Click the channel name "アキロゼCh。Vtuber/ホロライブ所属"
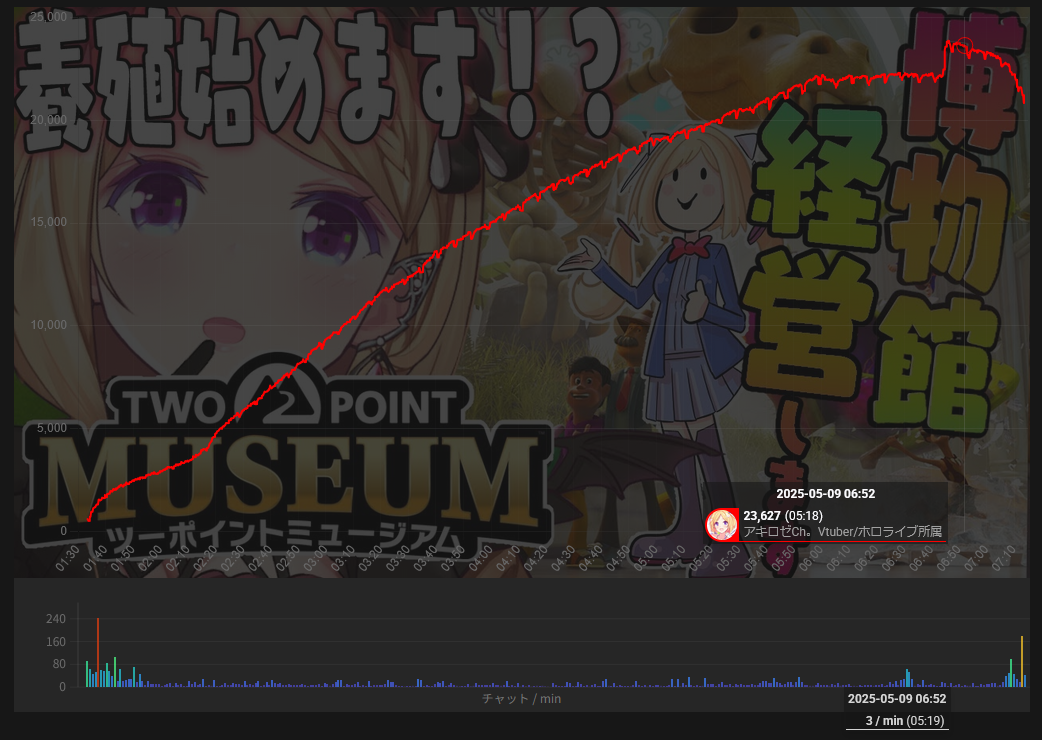Image resolution: width=1042 pixels, height=740 pixels. (842, 531)
